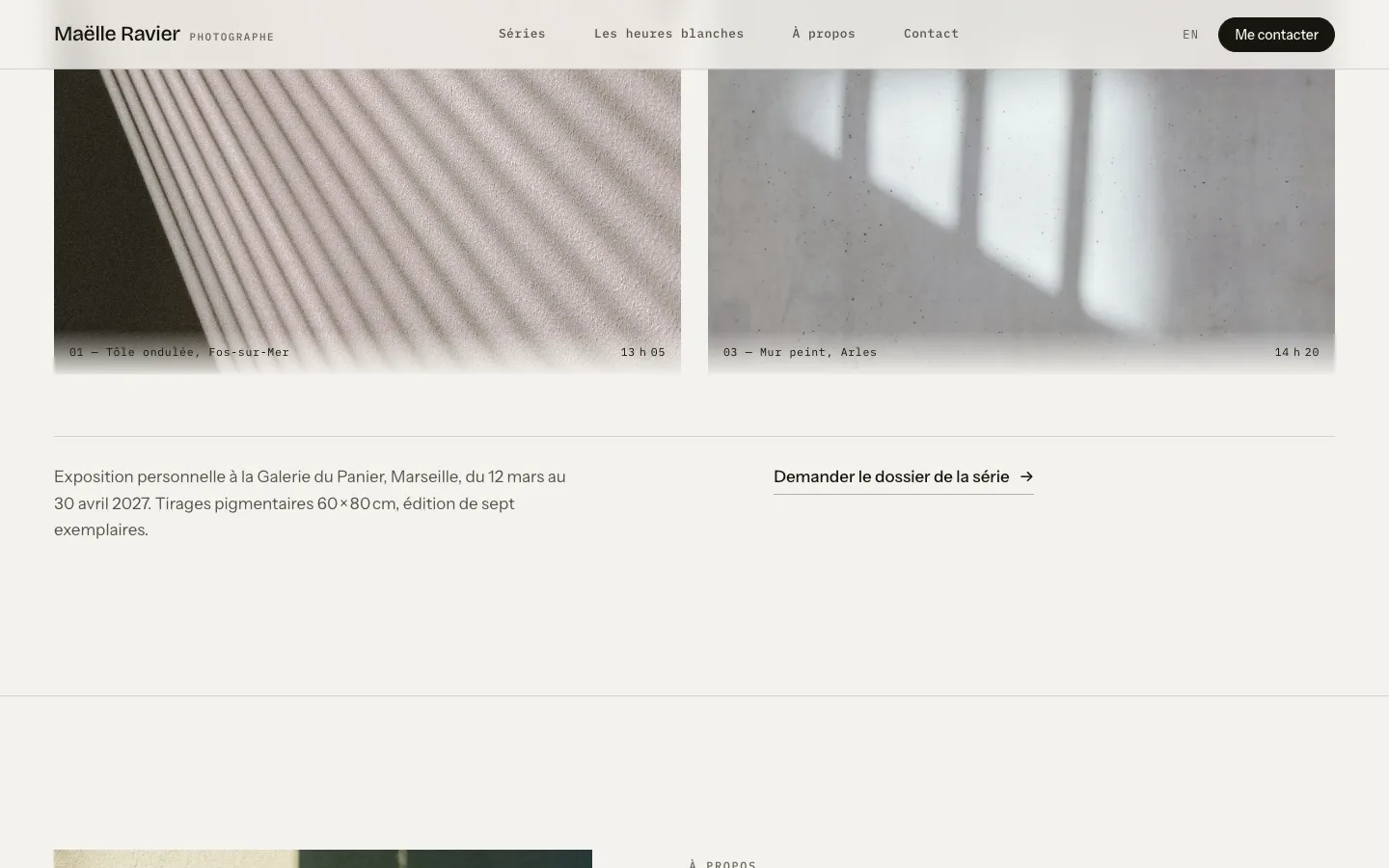Click the caption 03 — Mur peint, Arles
This screenshot has height=868, width=1389.
800,352
